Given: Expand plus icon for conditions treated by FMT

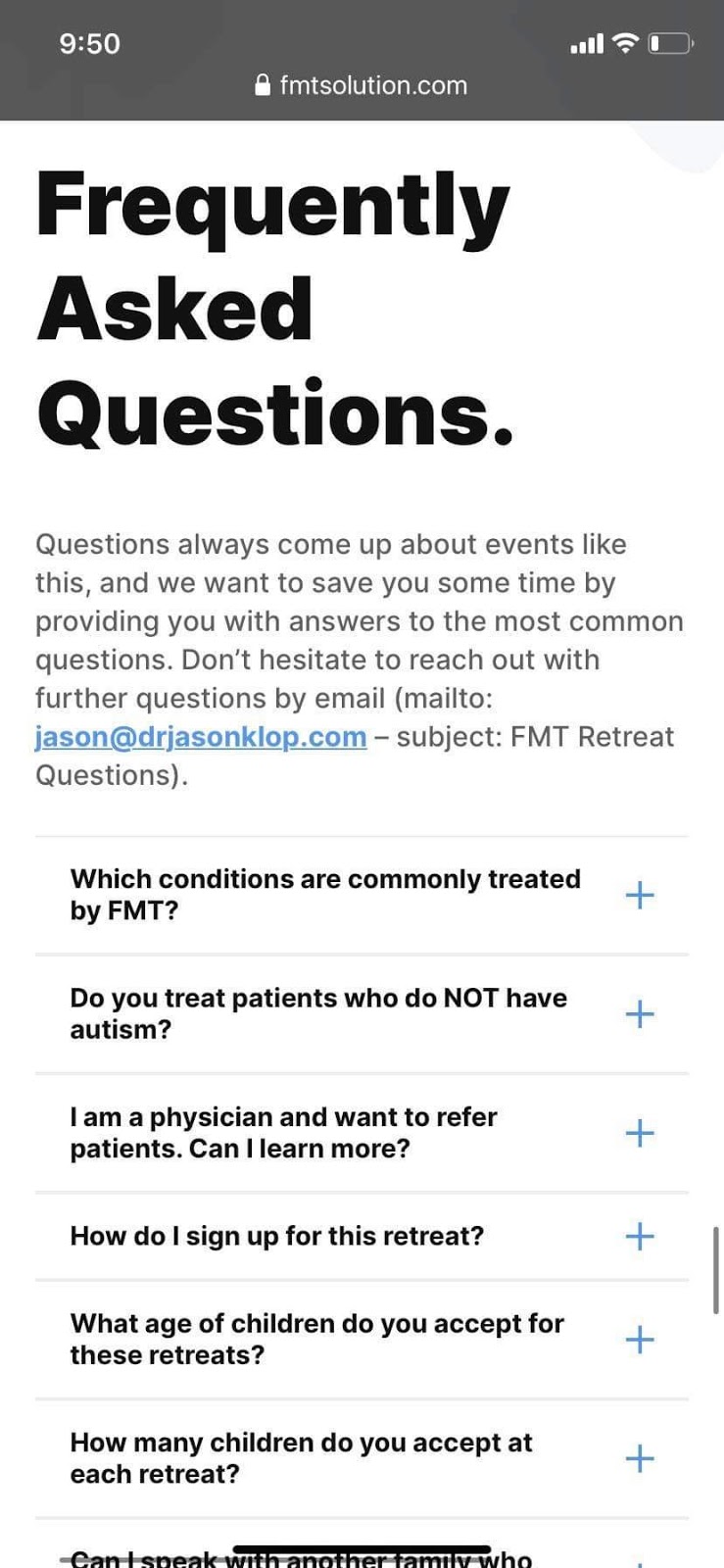Looking at the screenshot, I should click(x=639, y=895).
